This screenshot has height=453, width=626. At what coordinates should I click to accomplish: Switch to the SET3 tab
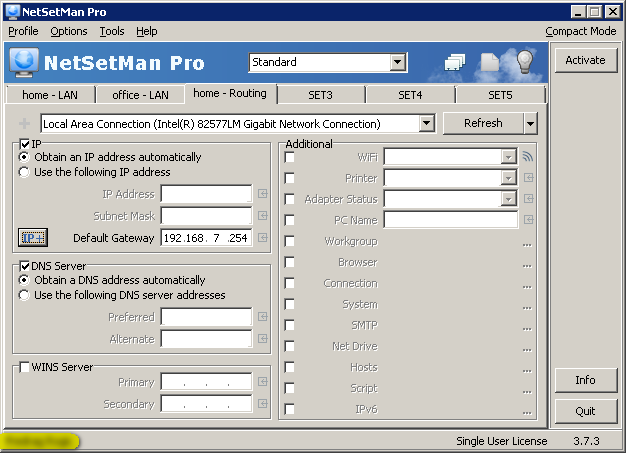click(x=320, y=95)
